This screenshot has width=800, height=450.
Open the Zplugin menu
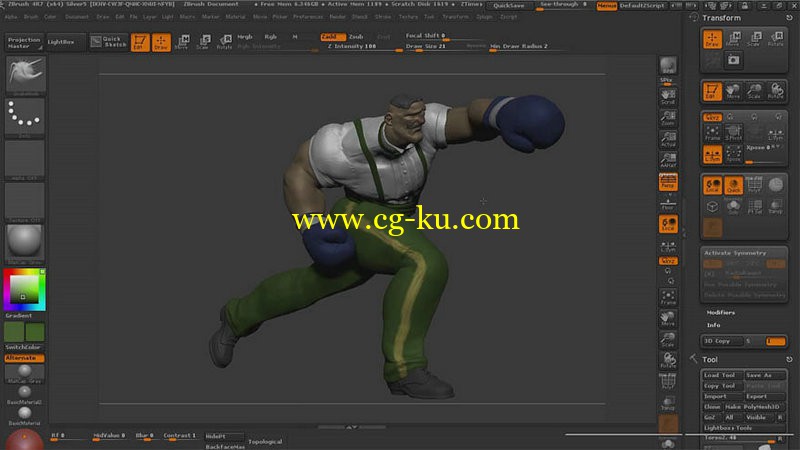(x=485, y=17)
